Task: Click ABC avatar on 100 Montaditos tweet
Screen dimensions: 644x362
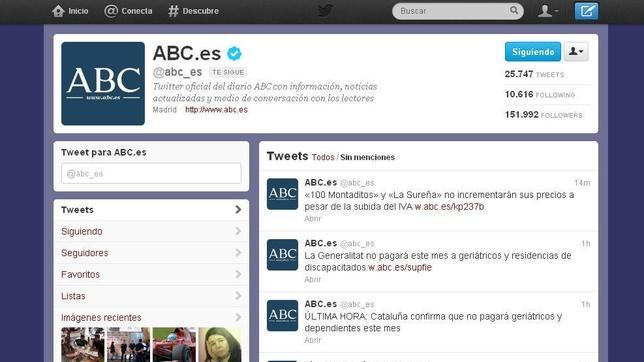Action: coord(282,194)
